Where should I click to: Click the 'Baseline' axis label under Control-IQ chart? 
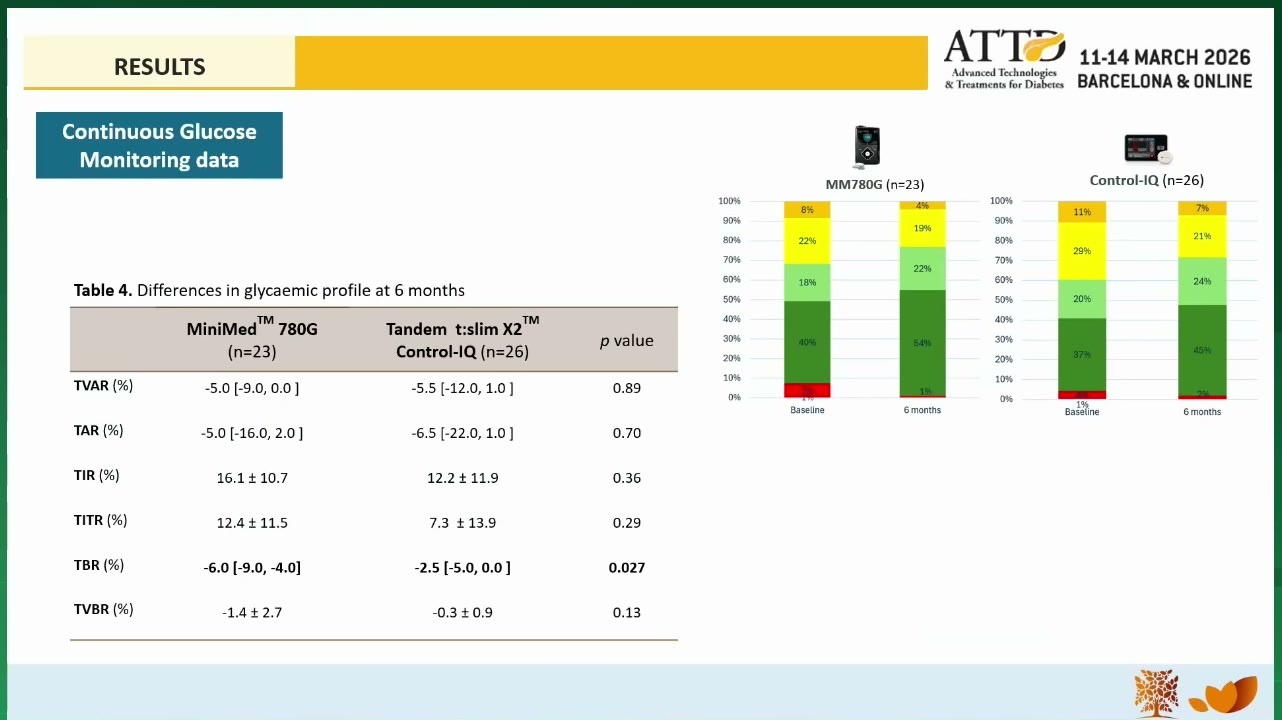click(1082, 412)
